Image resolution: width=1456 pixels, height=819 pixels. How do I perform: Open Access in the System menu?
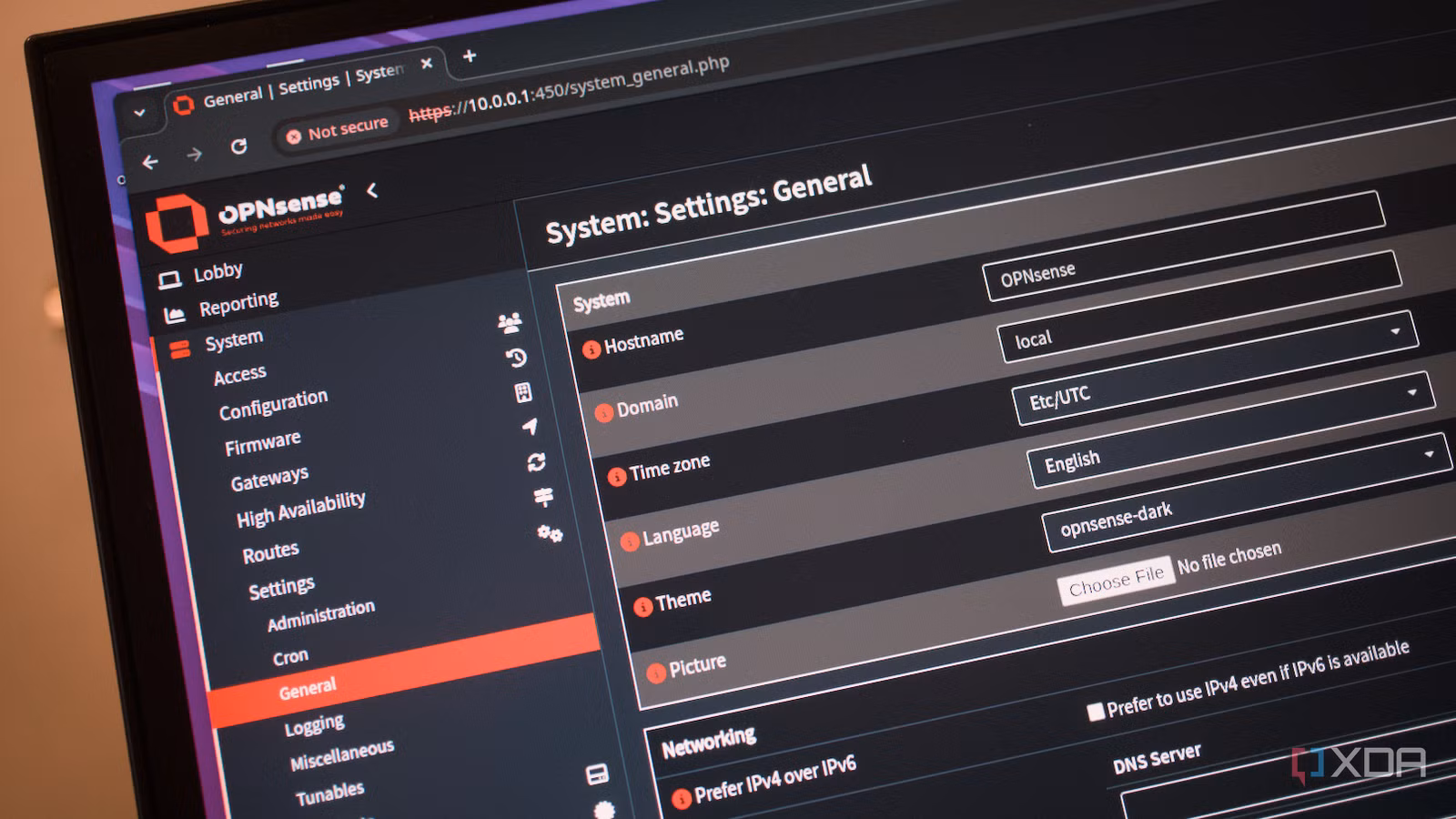pyautogui.click(x=240, y=375)
